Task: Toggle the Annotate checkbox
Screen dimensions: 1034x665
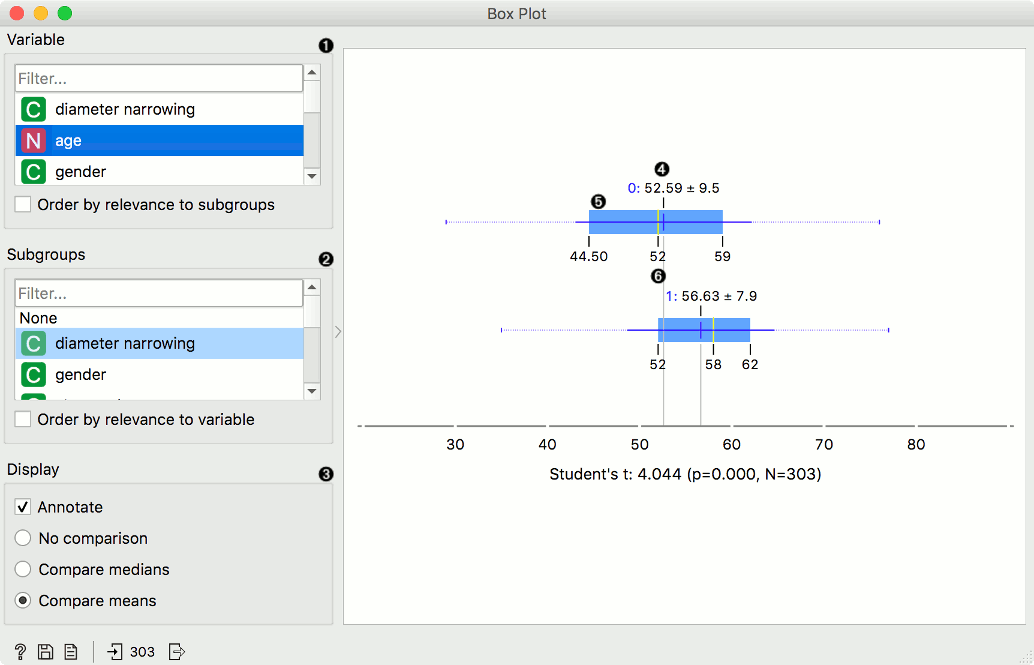Action: [22, 507]
